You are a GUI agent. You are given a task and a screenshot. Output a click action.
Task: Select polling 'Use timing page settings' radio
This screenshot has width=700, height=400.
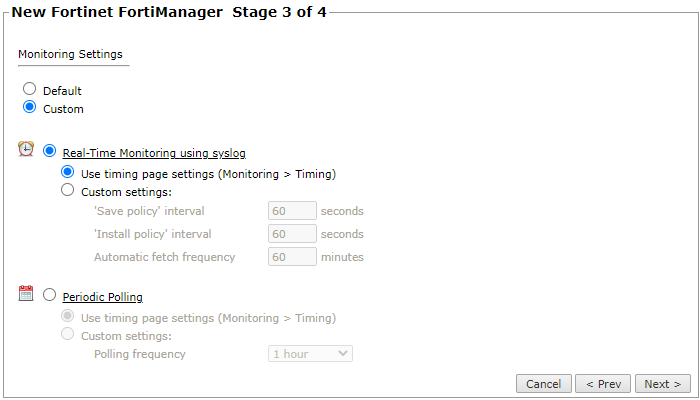tap(68, 316)
